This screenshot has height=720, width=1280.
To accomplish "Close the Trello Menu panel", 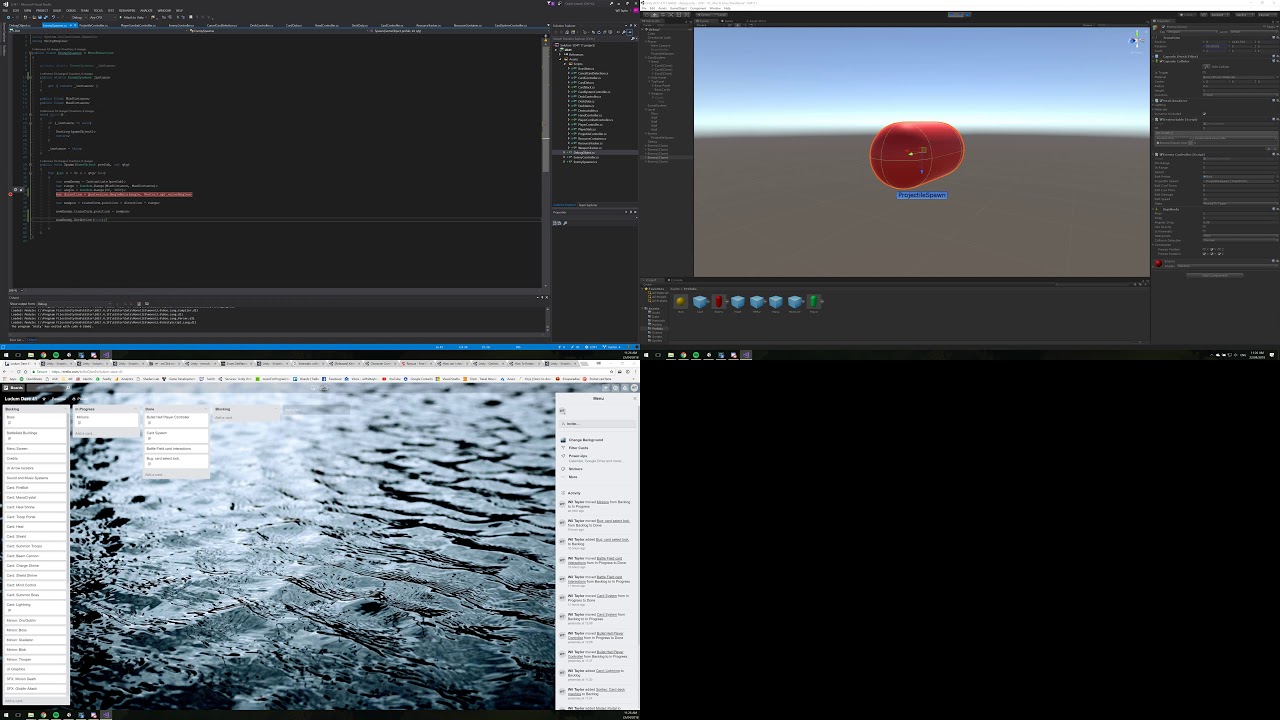I will pos(635,398).
